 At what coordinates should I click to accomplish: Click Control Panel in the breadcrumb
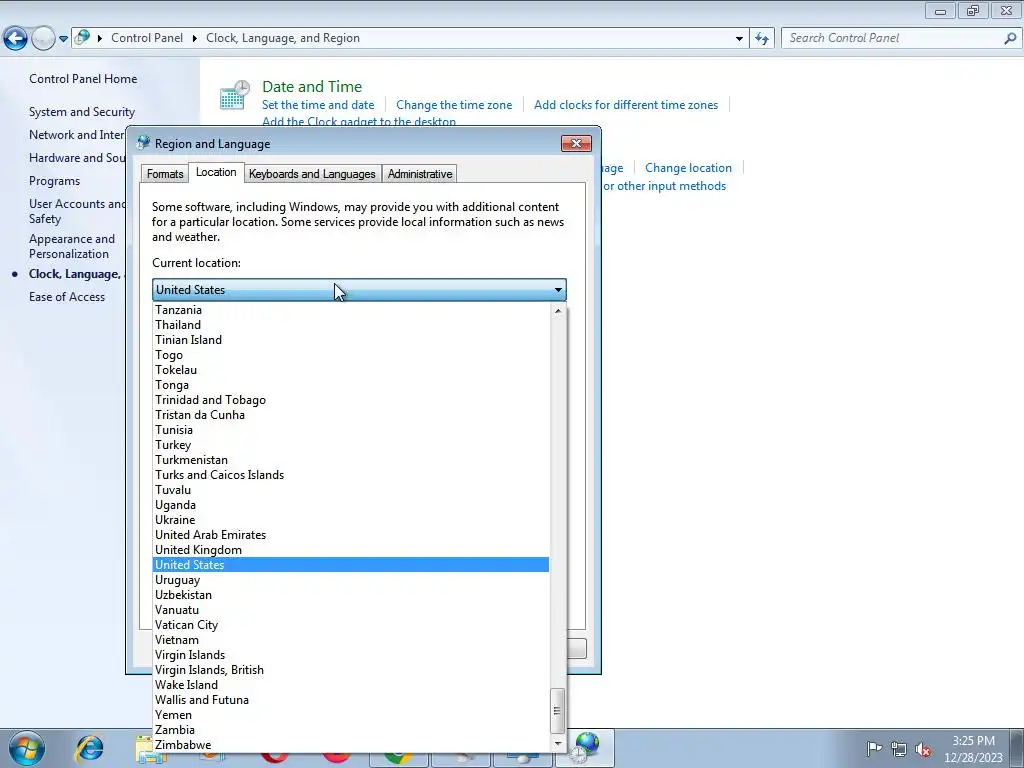(147, 38)
